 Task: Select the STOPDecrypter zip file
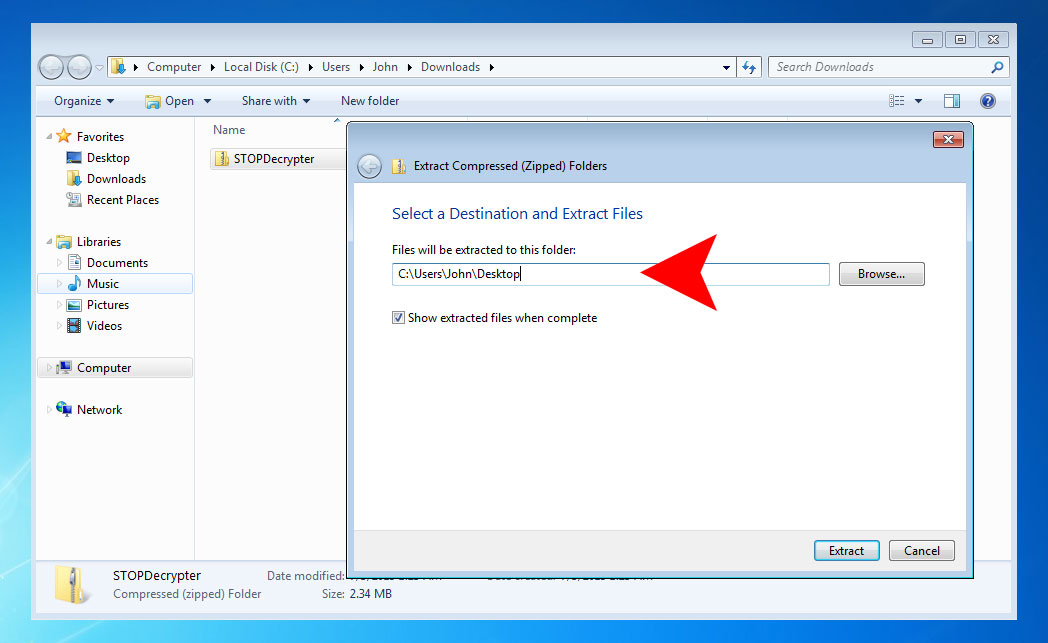273,159
